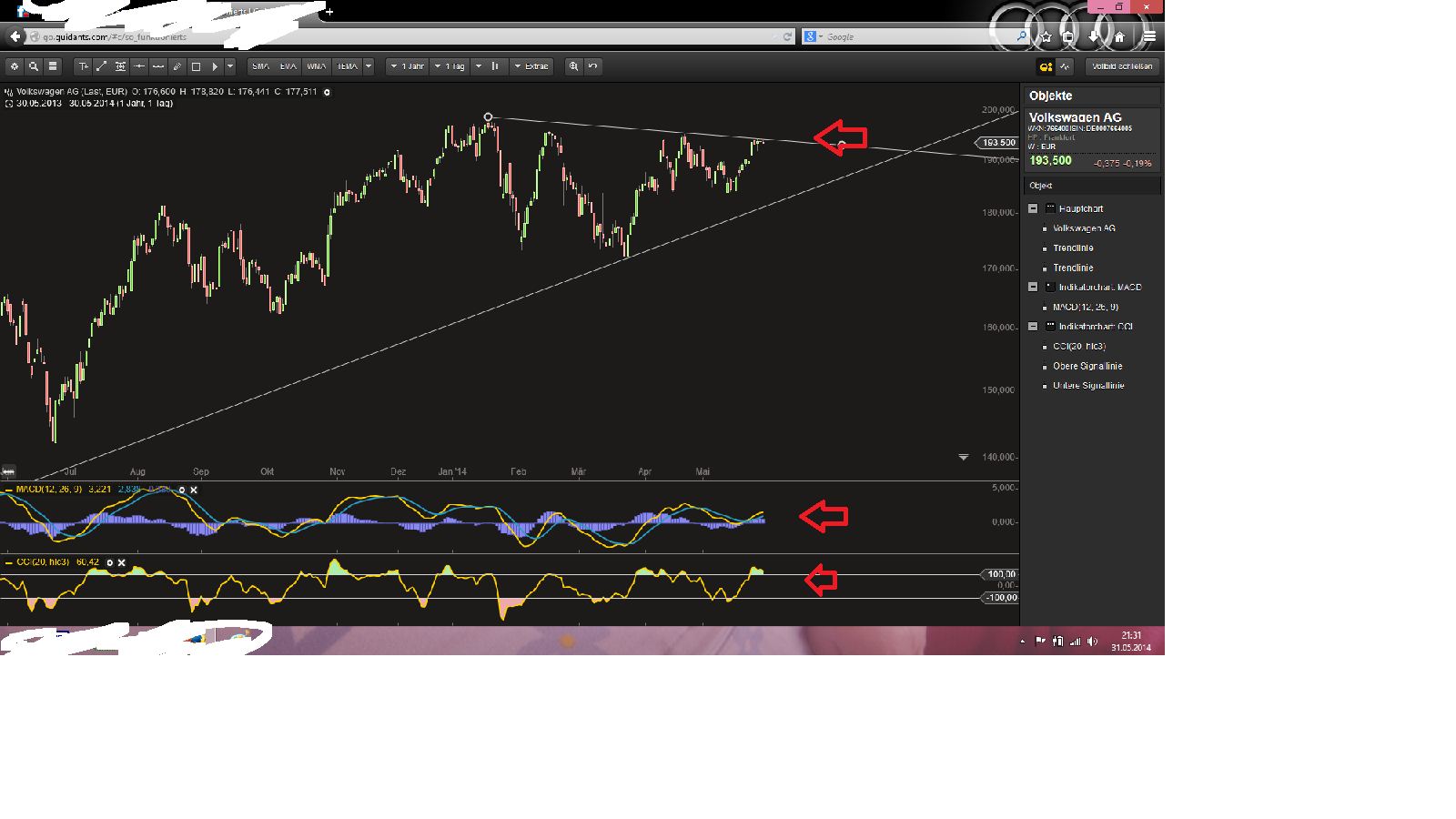Viewport: 1456px width, 819px height.
Task: Show hidden tray icons arrow
Action: pyautogui.click(x=1022, y=642)
